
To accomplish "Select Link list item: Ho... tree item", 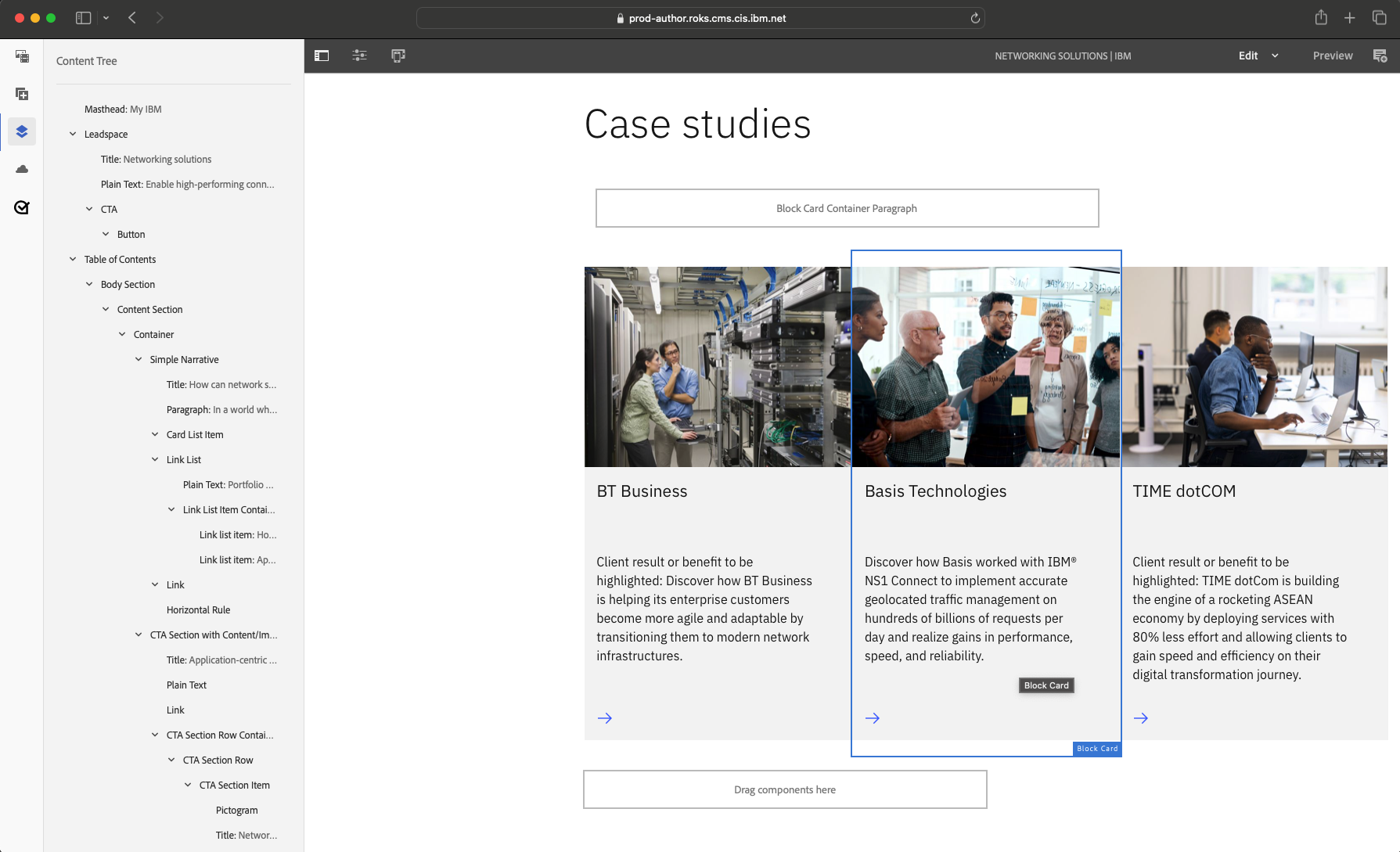I will pos(238,534).
